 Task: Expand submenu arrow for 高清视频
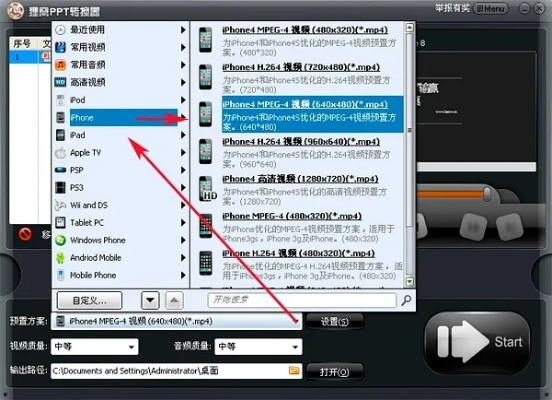(183, 82)
